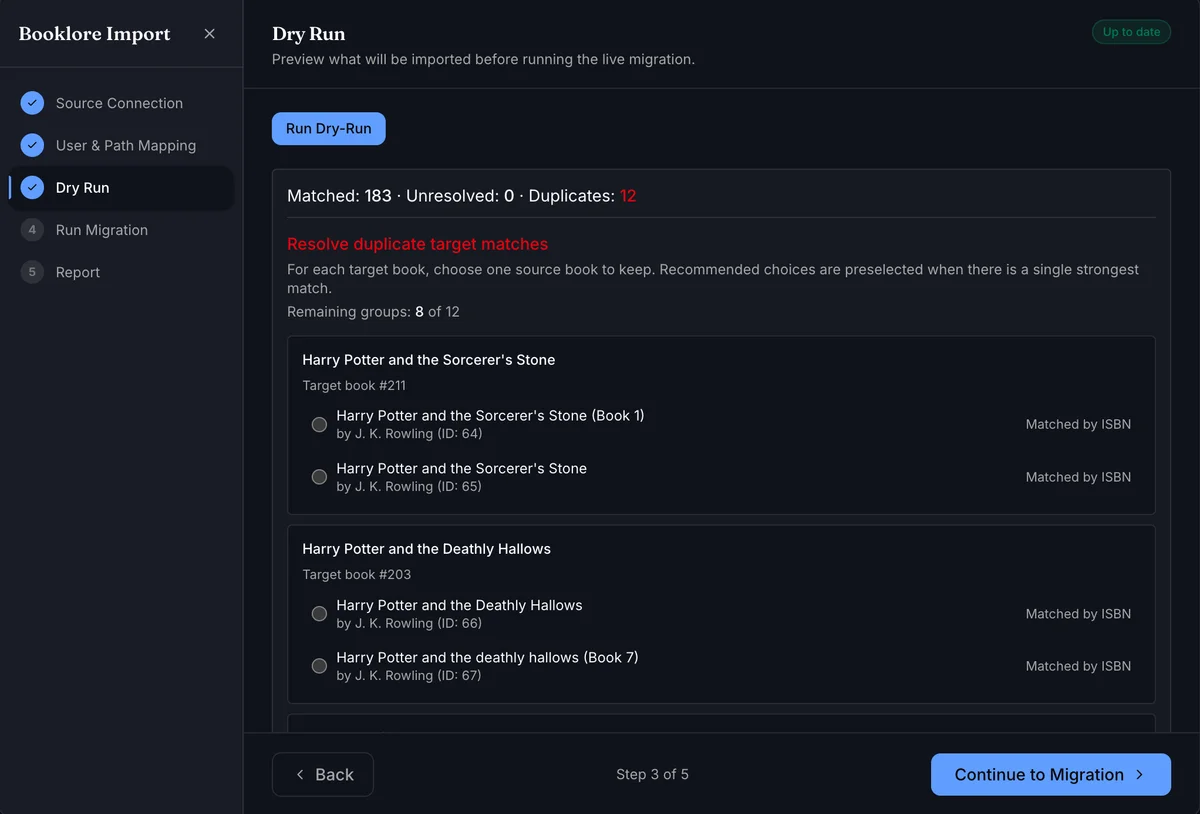Click the Dry Run step checkmark icon
The width and height of the screenshot is (1200, 814).
pos(32,187)
